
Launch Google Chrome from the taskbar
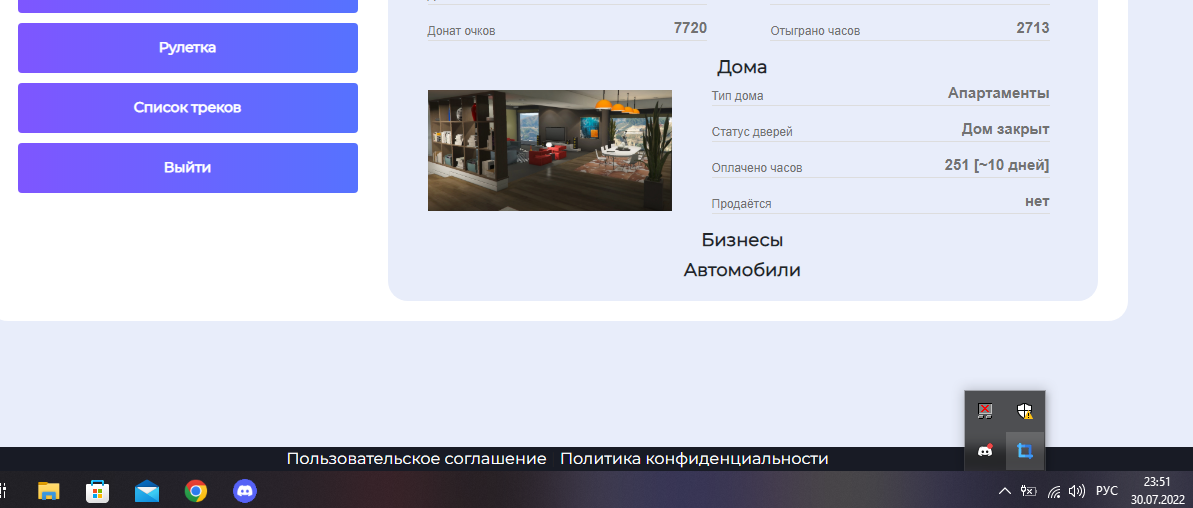[196, 491]
